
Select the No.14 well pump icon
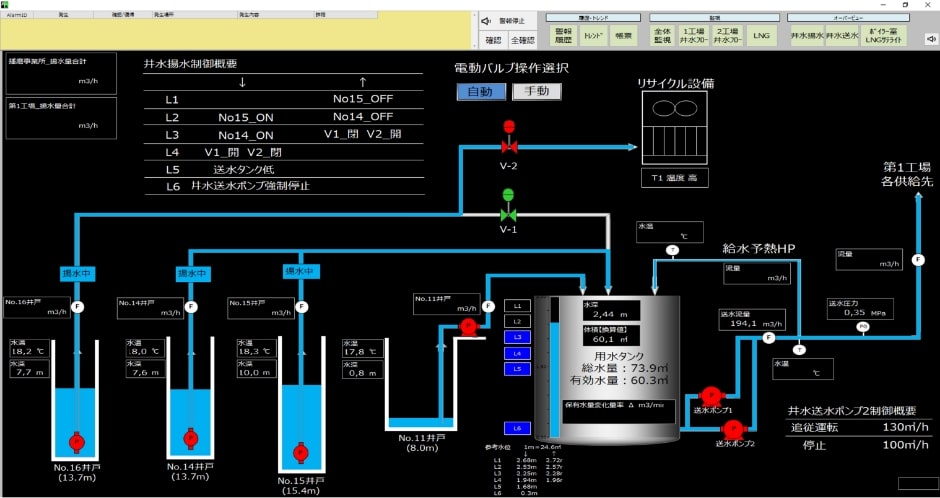coord(191,438)
